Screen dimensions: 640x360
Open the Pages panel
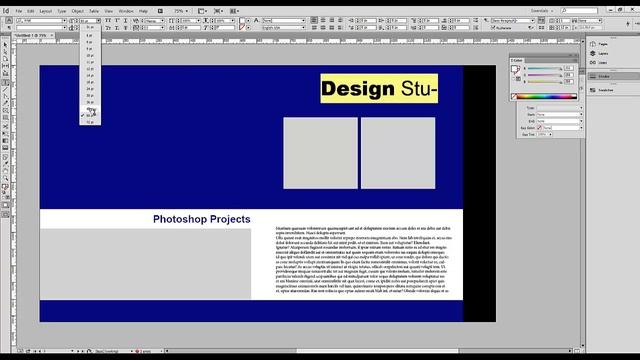point(599,44)
